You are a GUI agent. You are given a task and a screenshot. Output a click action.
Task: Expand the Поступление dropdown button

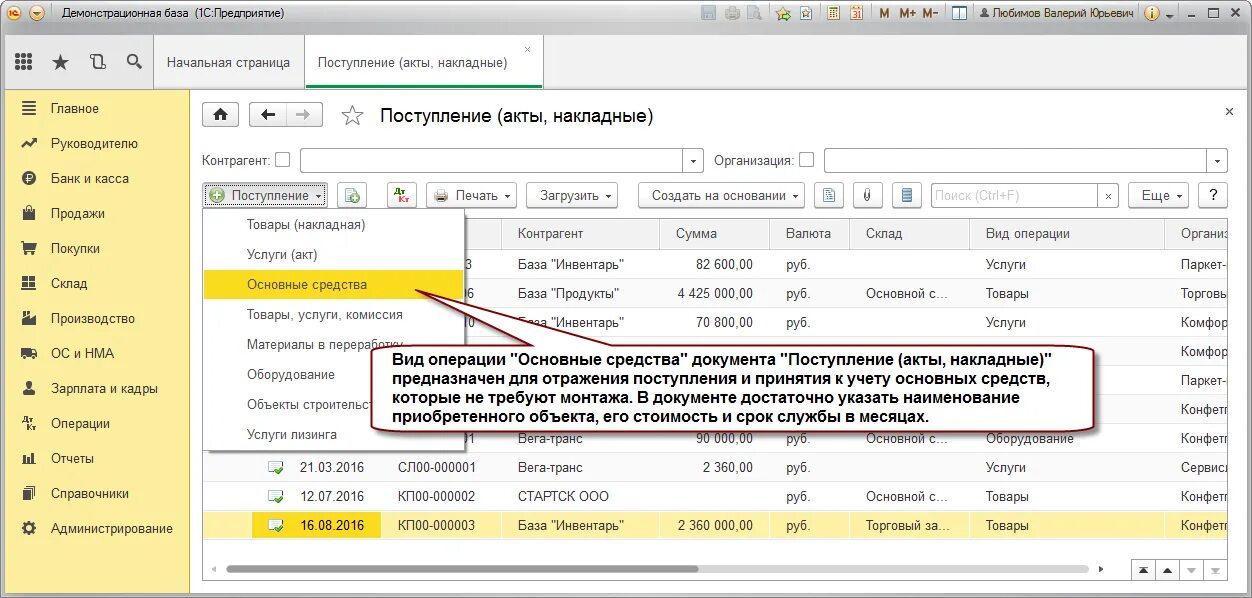(265, 196)
